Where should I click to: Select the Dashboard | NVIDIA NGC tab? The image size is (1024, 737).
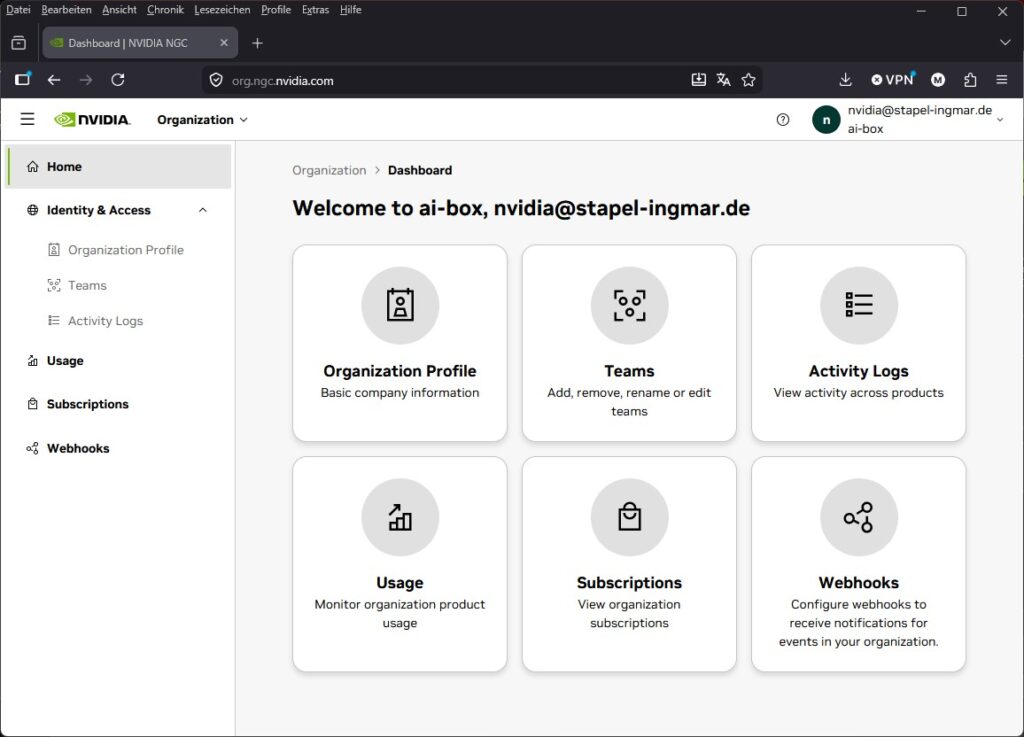pyautogui.click(x=140, y=42)
